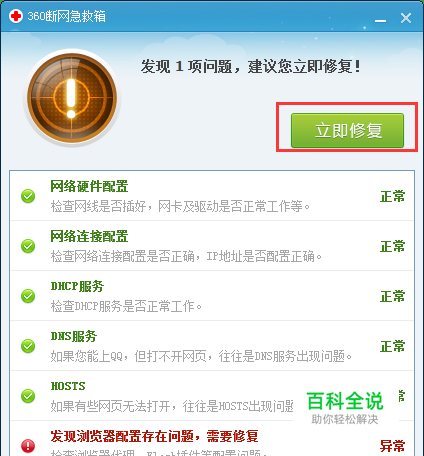Click green check icon beside DHCP服务

[28, 296]
